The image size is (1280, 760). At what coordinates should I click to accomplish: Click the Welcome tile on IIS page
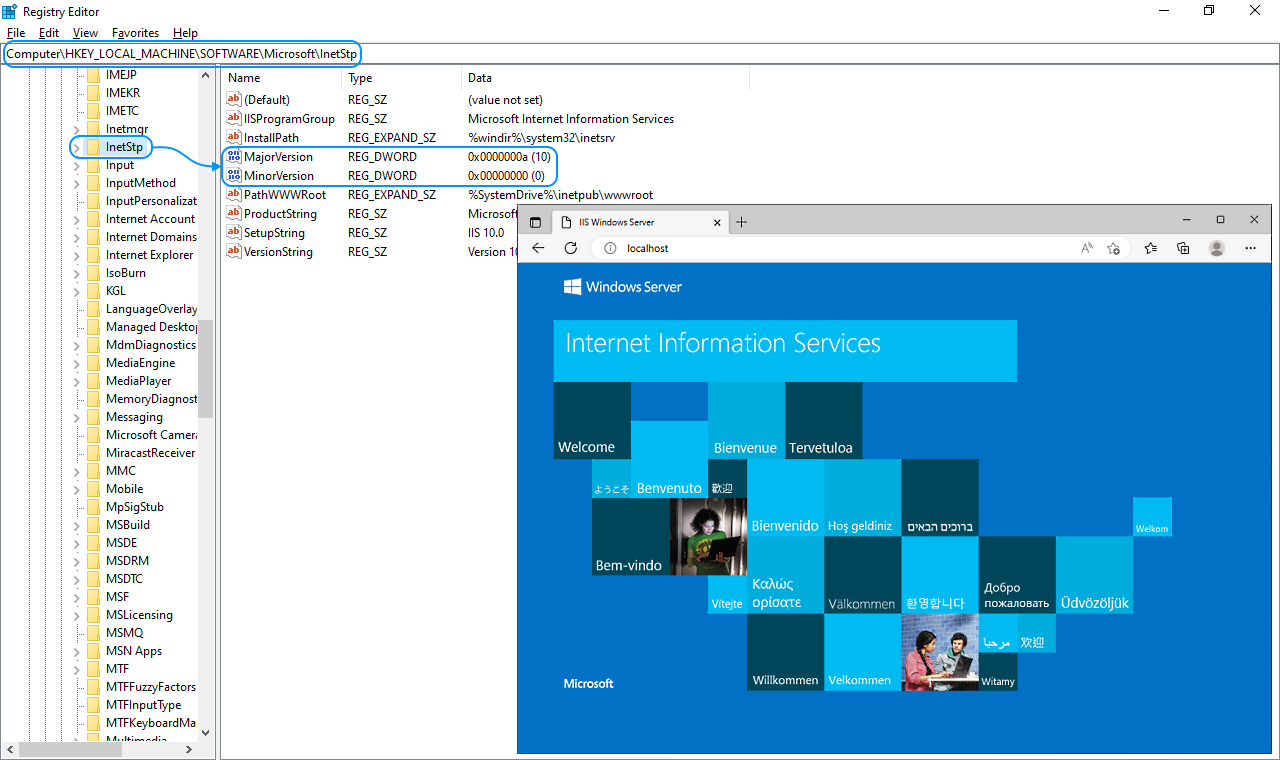(592, 420)
